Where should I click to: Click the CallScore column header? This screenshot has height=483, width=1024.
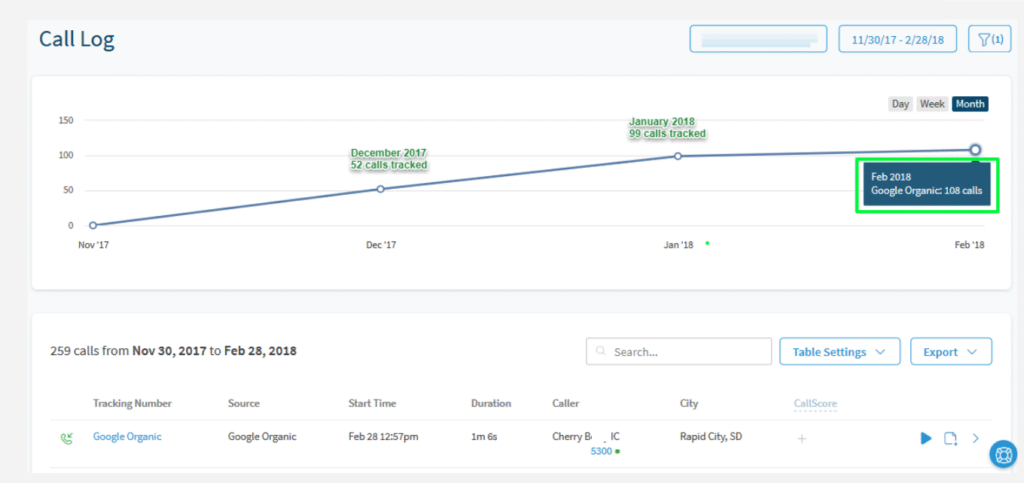coord(815,403)
